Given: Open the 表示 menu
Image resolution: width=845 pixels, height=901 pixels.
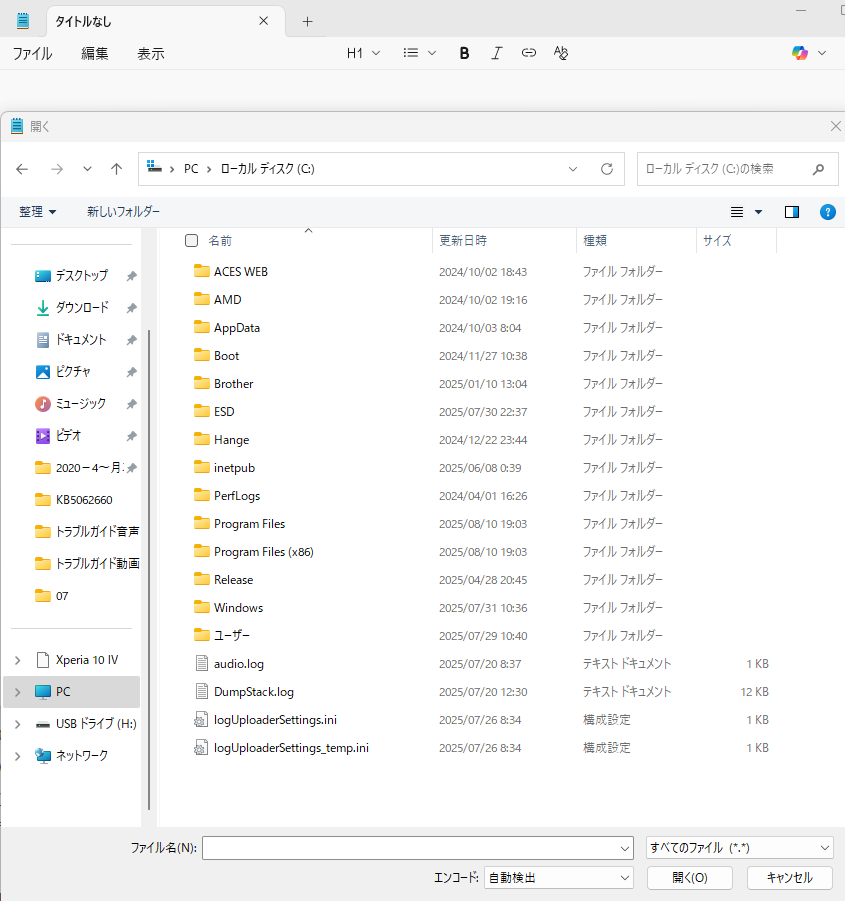Looking at the screenshot, I should [x=151, y=54].
